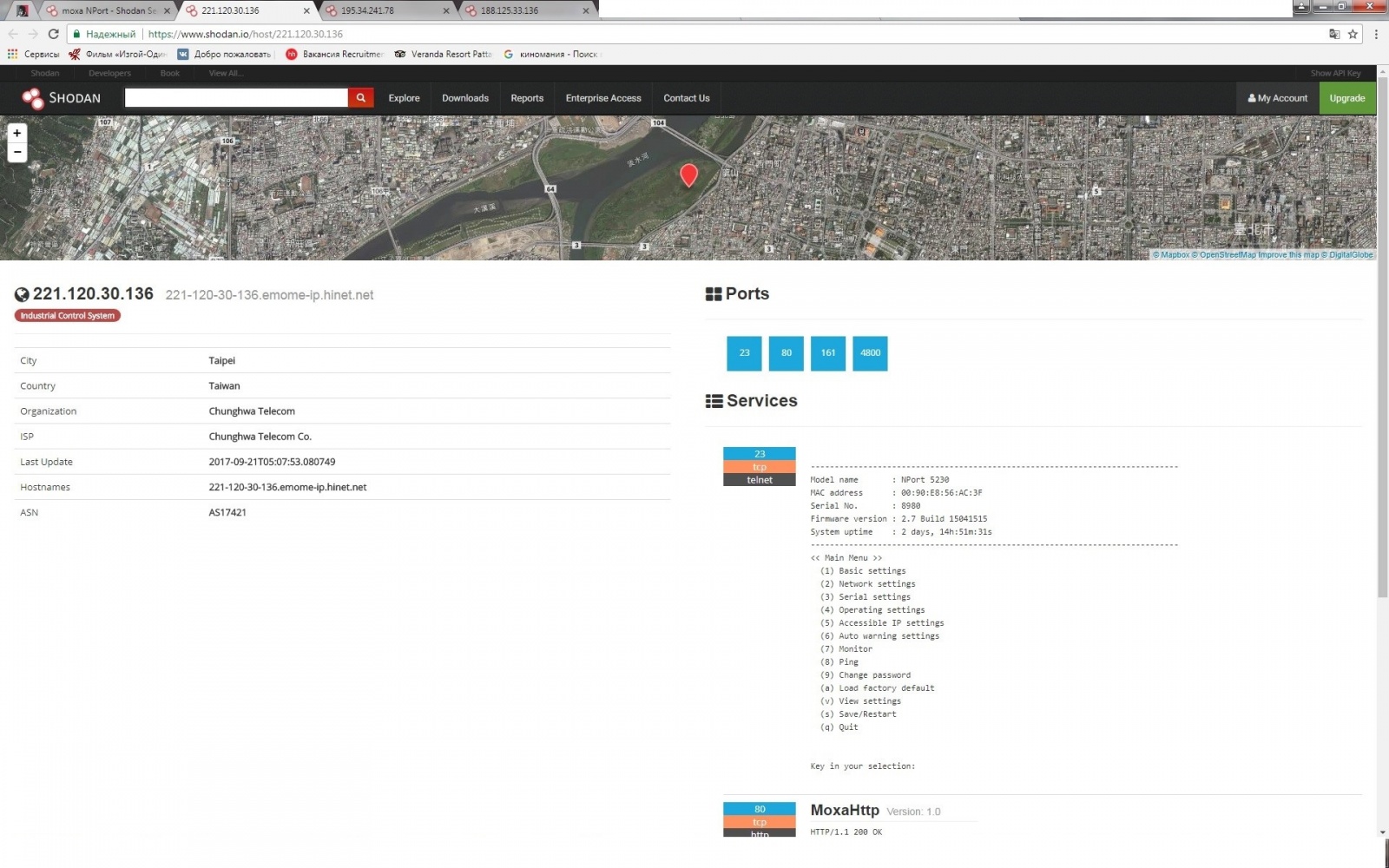
Task: Jump to port 4800 service
Action: click(x=870, y=353)
